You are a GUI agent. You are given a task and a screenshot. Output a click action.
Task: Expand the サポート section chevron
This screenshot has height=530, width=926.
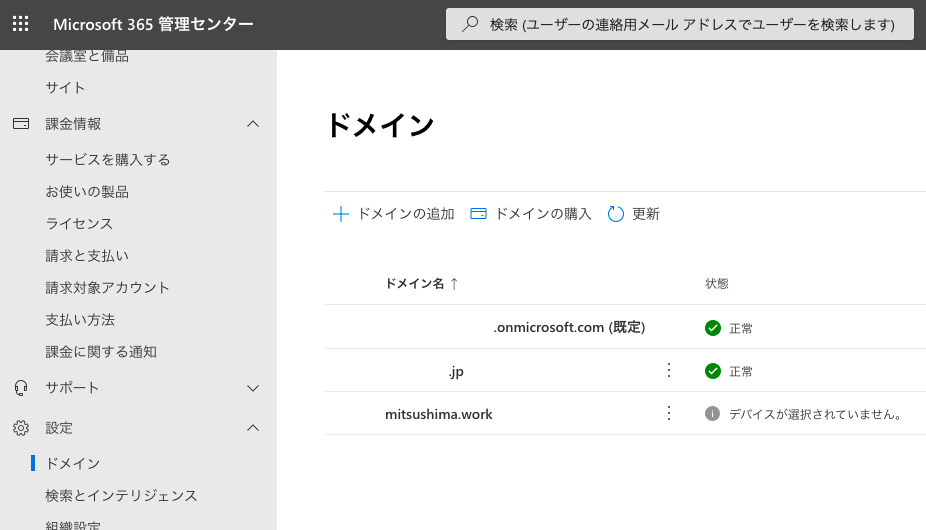coord(253,388)
